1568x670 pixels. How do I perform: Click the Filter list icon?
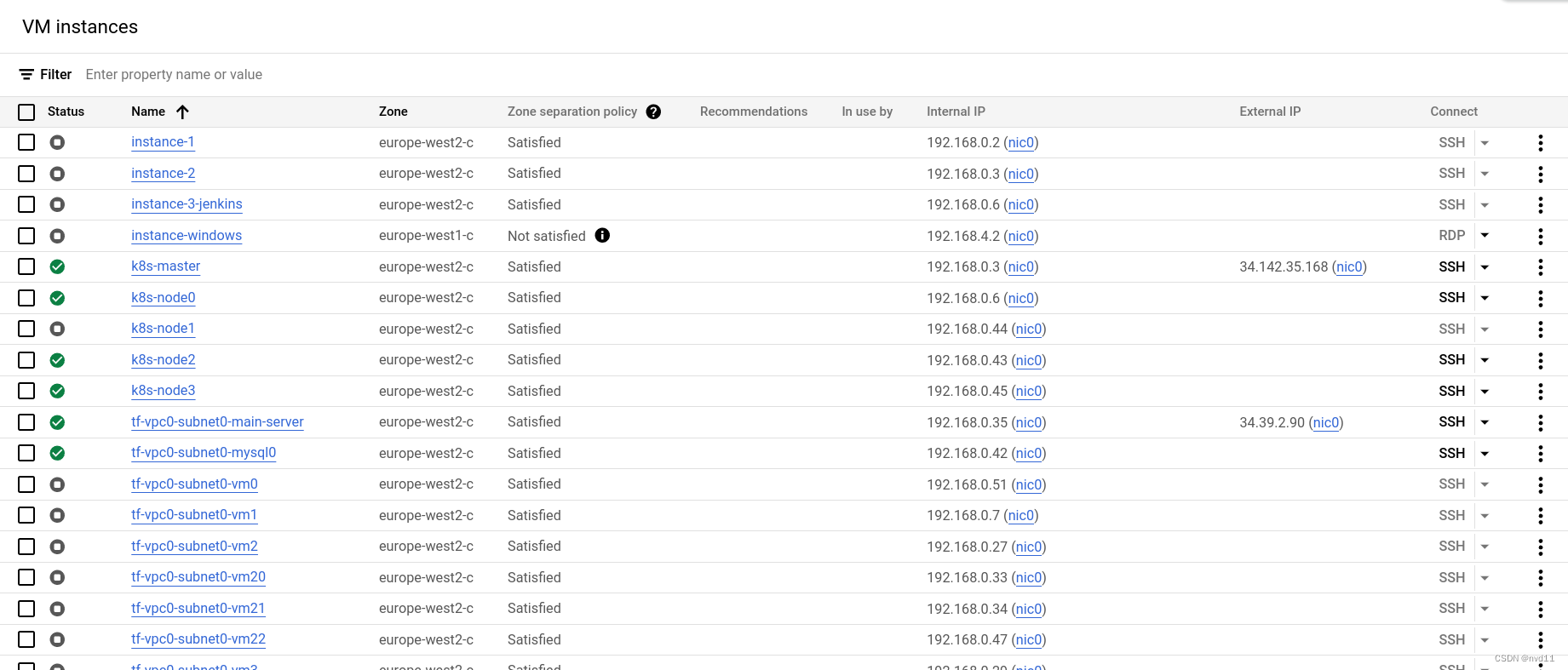(x=26, y=75)
